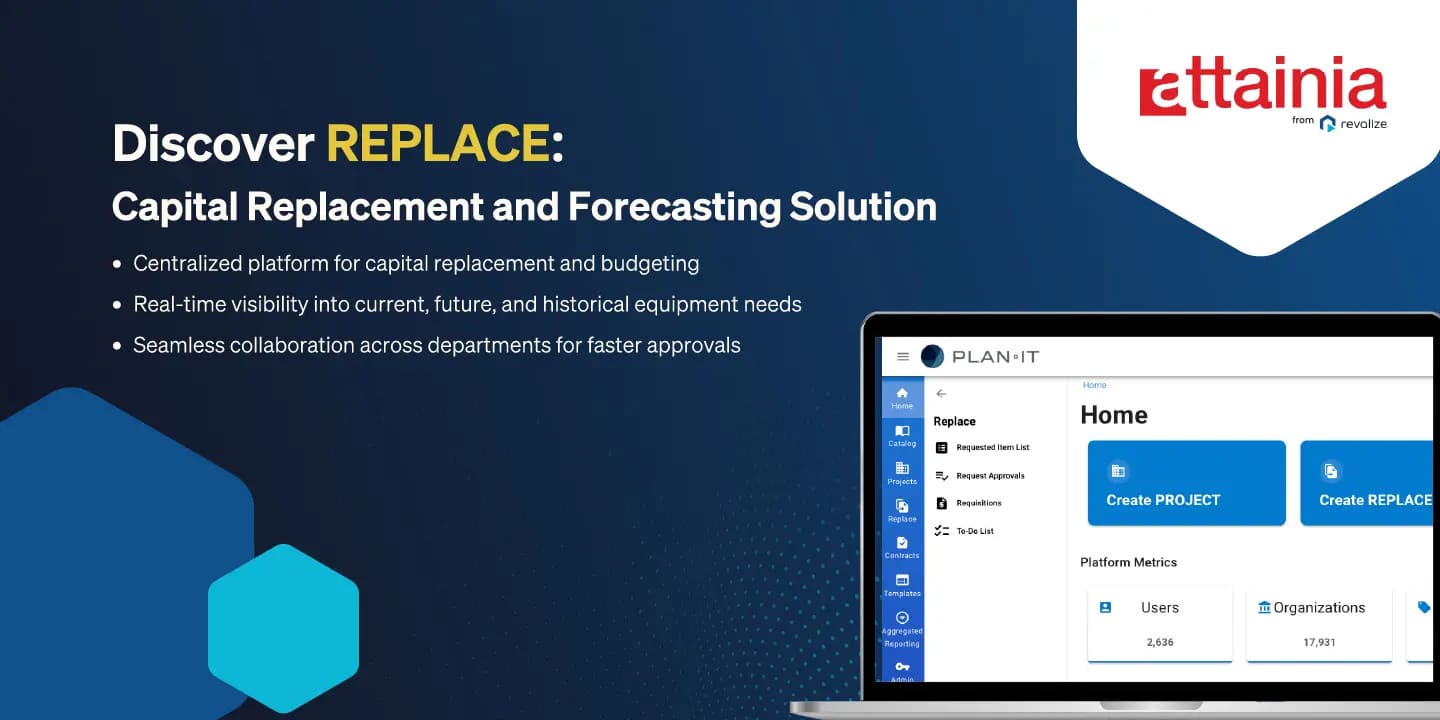Image resolution: width=1440 pixels, height=720 pixels.
Task: Open Templates in the sidebar
Action: pos(902,586)
